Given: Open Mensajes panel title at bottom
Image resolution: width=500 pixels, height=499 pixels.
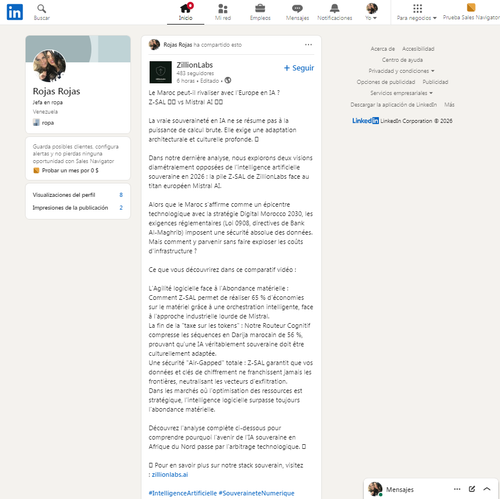Looking at the screenshot, I should (x=400, y=489).
